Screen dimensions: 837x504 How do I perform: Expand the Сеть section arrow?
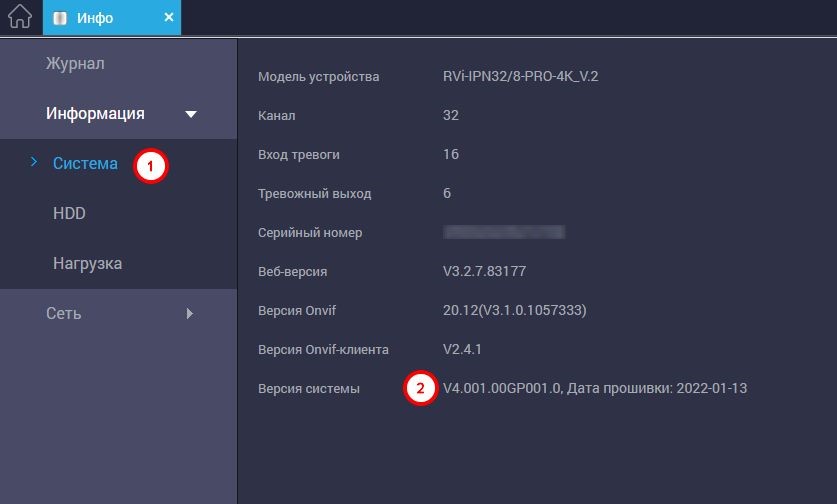[190, 314]
